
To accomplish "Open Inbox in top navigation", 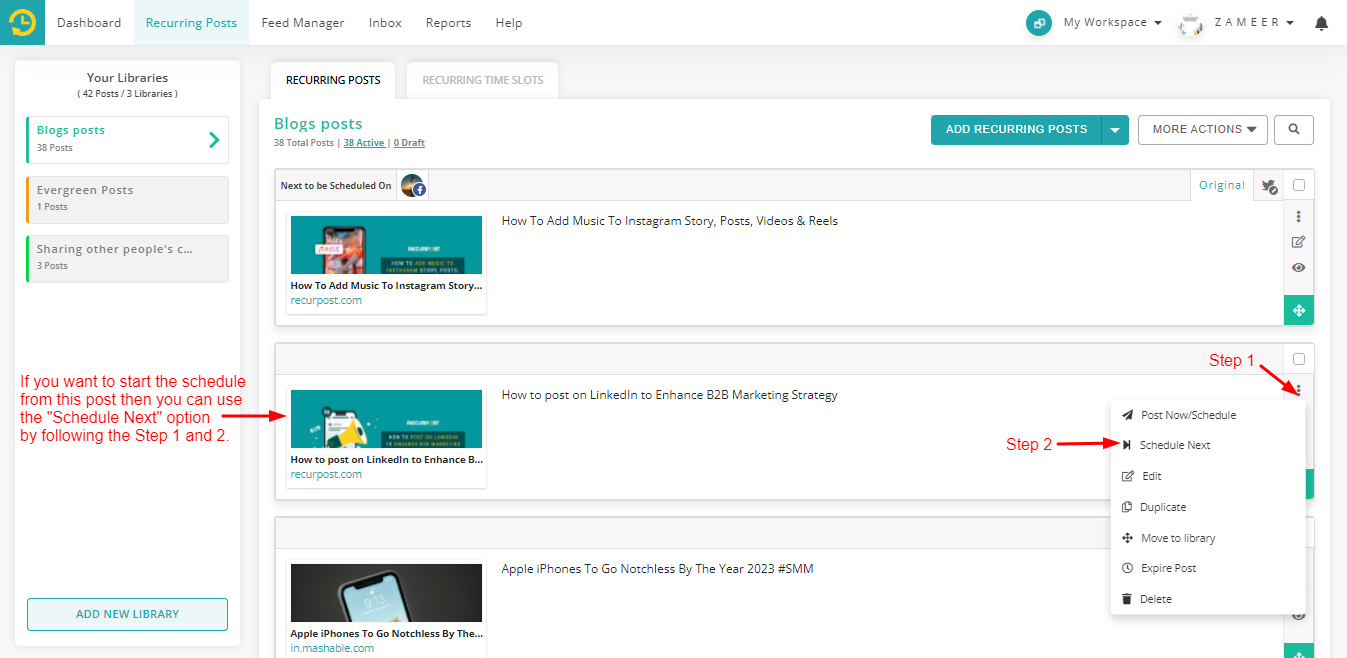I will coord(385,23).
